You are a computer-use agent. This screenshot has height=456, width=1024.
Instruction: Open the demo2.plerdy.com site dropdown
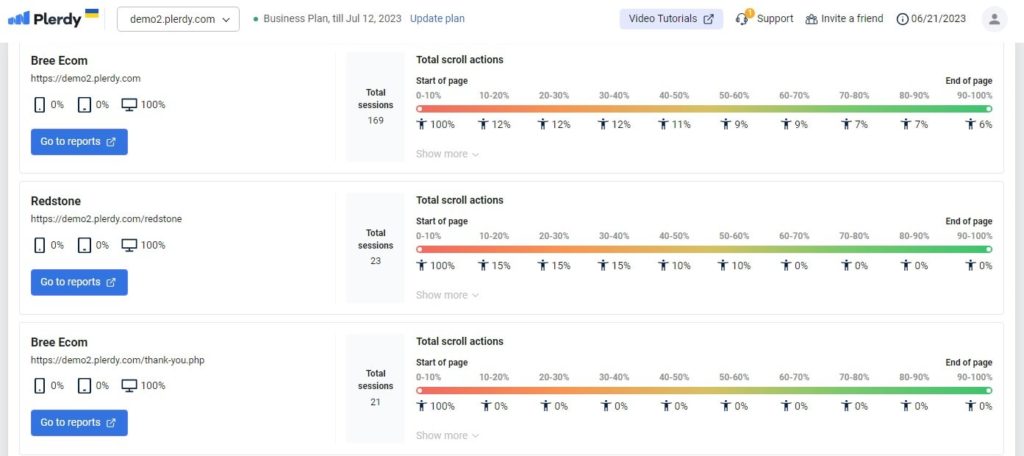(x=178, y=19)
